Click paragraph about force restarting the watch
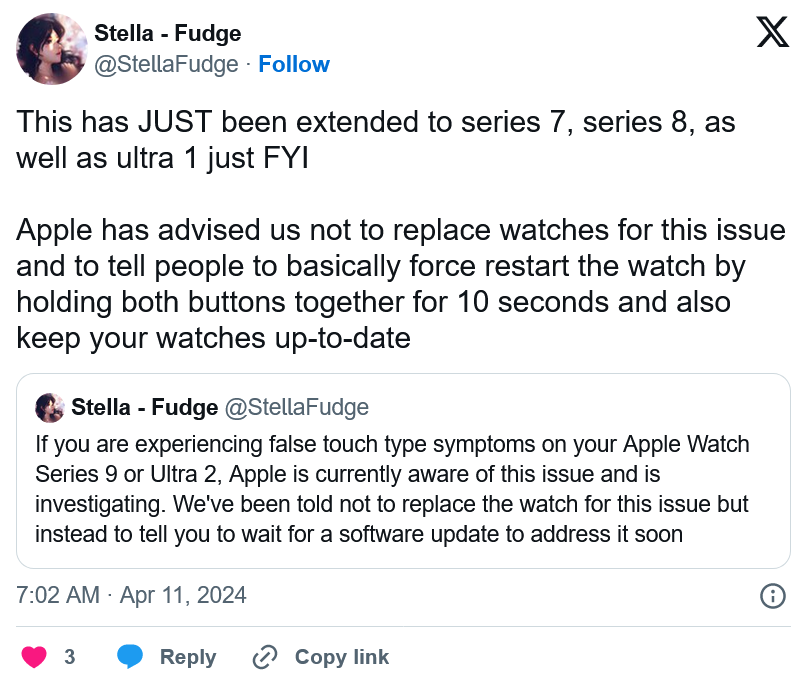This screenshot has height=679, width=795. point(401,284)
